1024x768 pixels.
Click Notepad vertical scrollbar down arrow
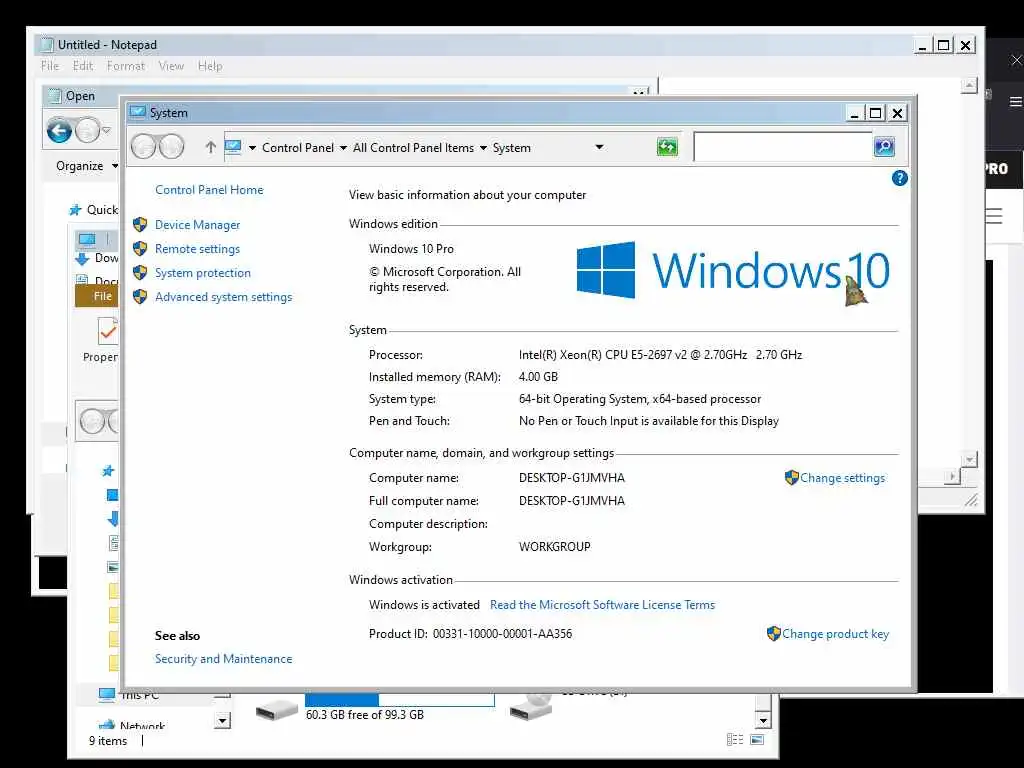coord(969,459)
